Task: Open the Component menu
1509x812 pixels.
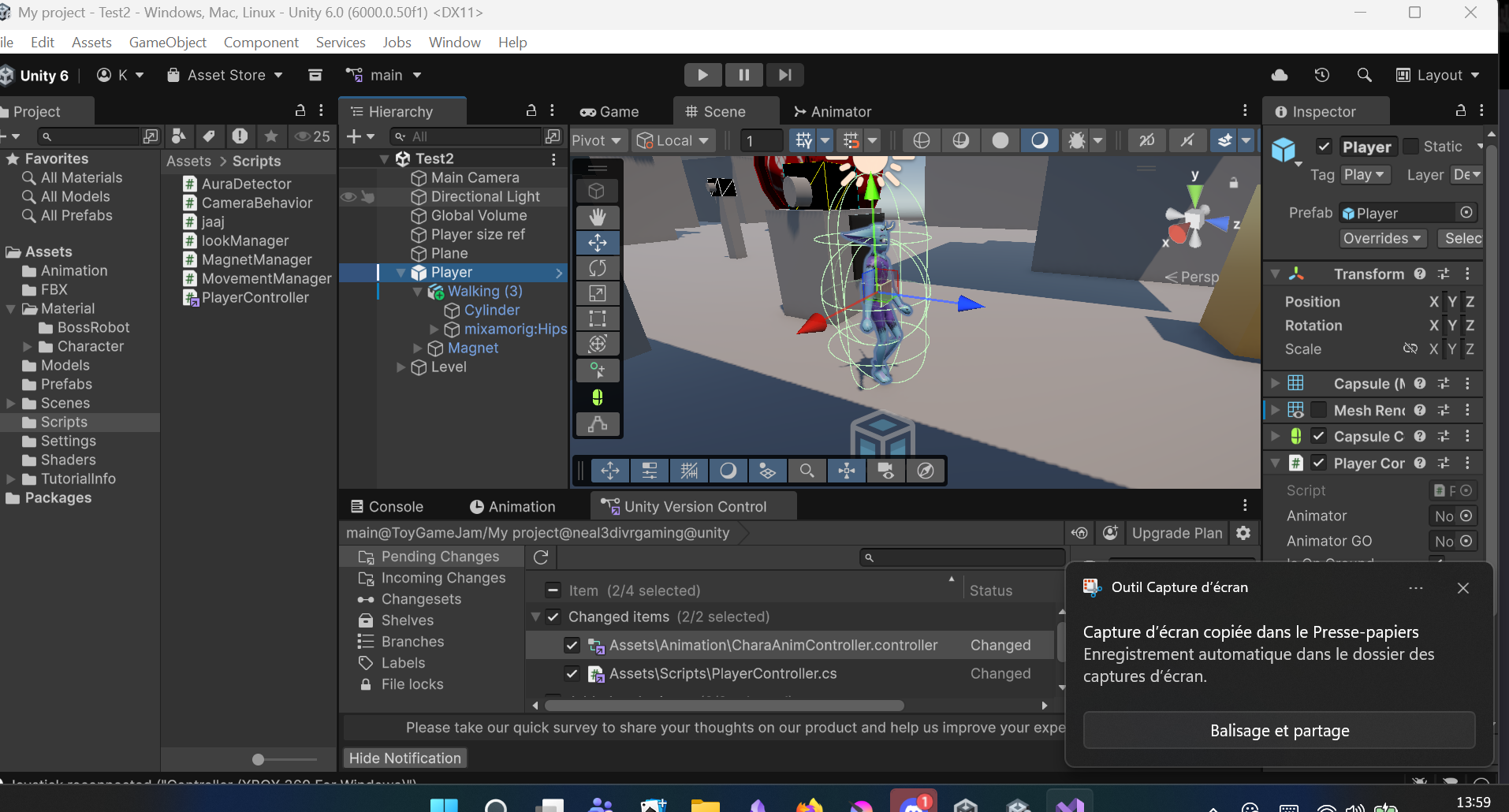Action: pyautogui.click(x=261, y=43)
